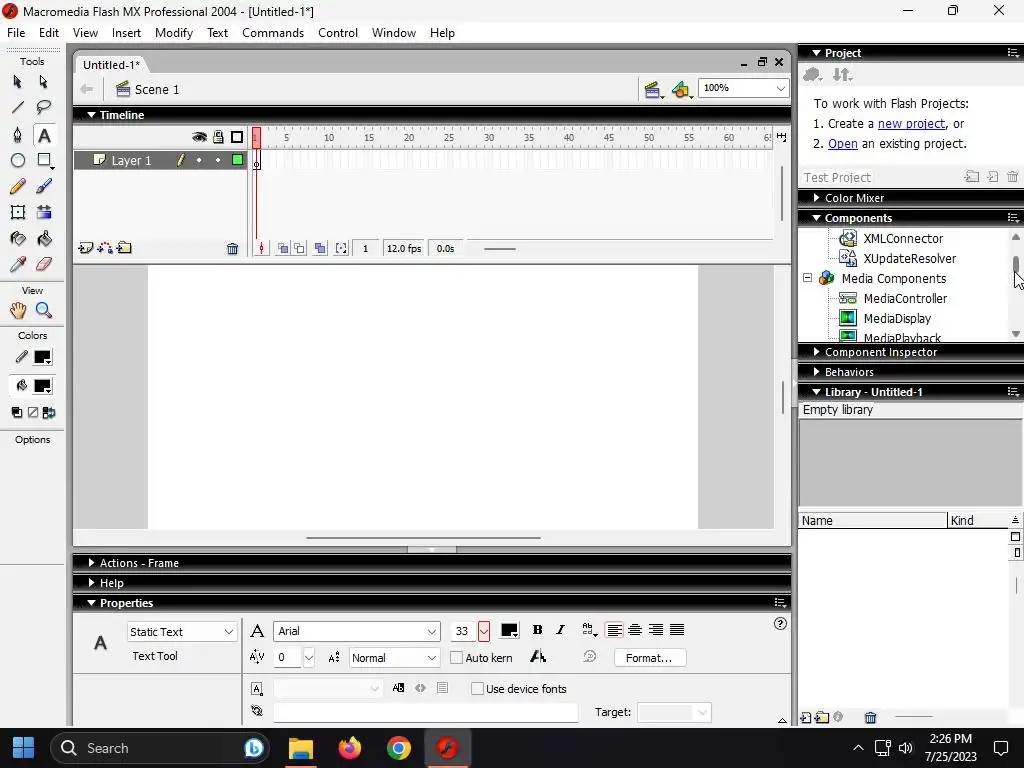The height and width of the screenshot is (768, 1024).
Task: Open the fill color swatch in Colors
Action: pos(42,386)
